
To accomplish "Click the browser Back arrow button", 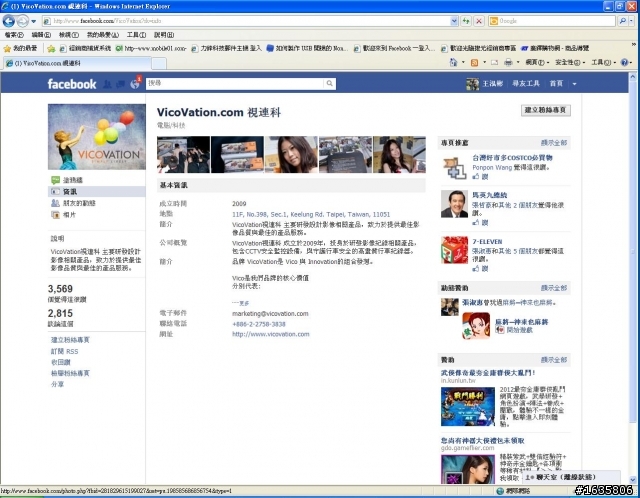I will 9,21.
